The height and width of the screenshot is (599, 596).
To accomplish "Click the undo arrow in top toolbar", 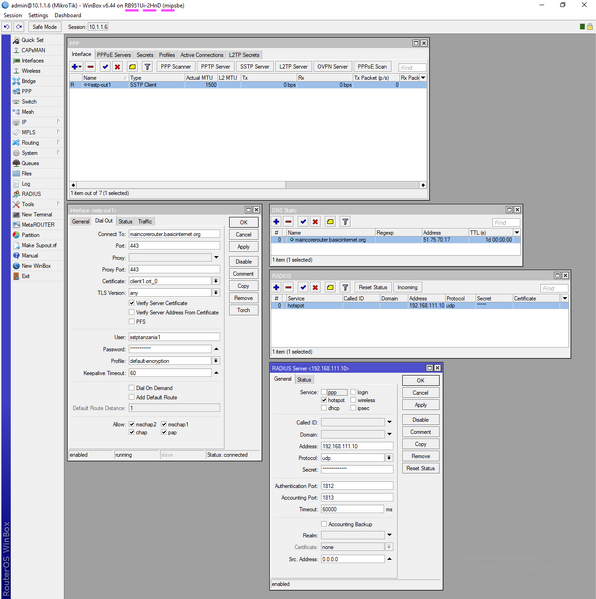I will pyautogui.click(x=7, y=27).
